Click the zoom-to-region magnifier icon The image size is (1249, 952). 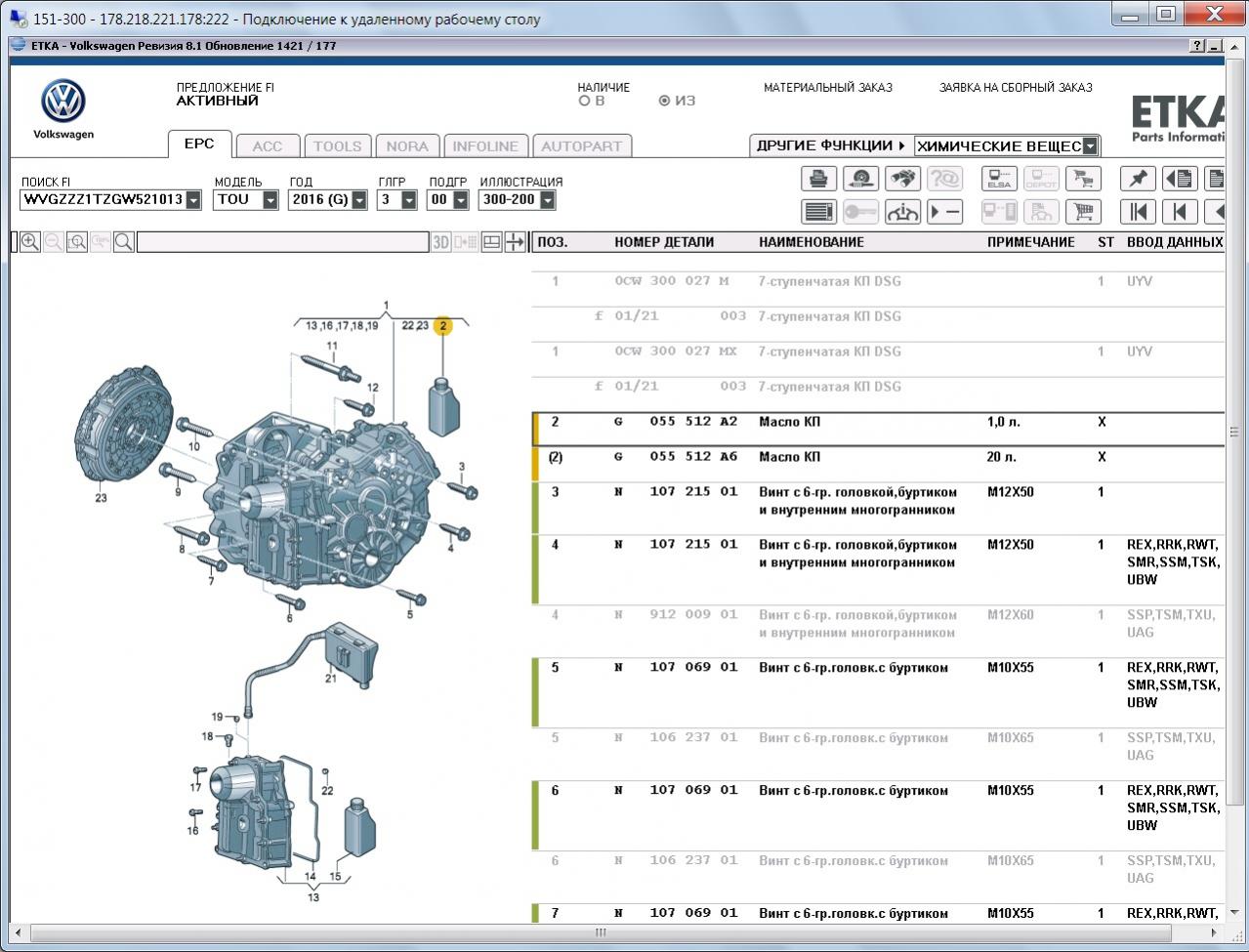pos(77,242)
